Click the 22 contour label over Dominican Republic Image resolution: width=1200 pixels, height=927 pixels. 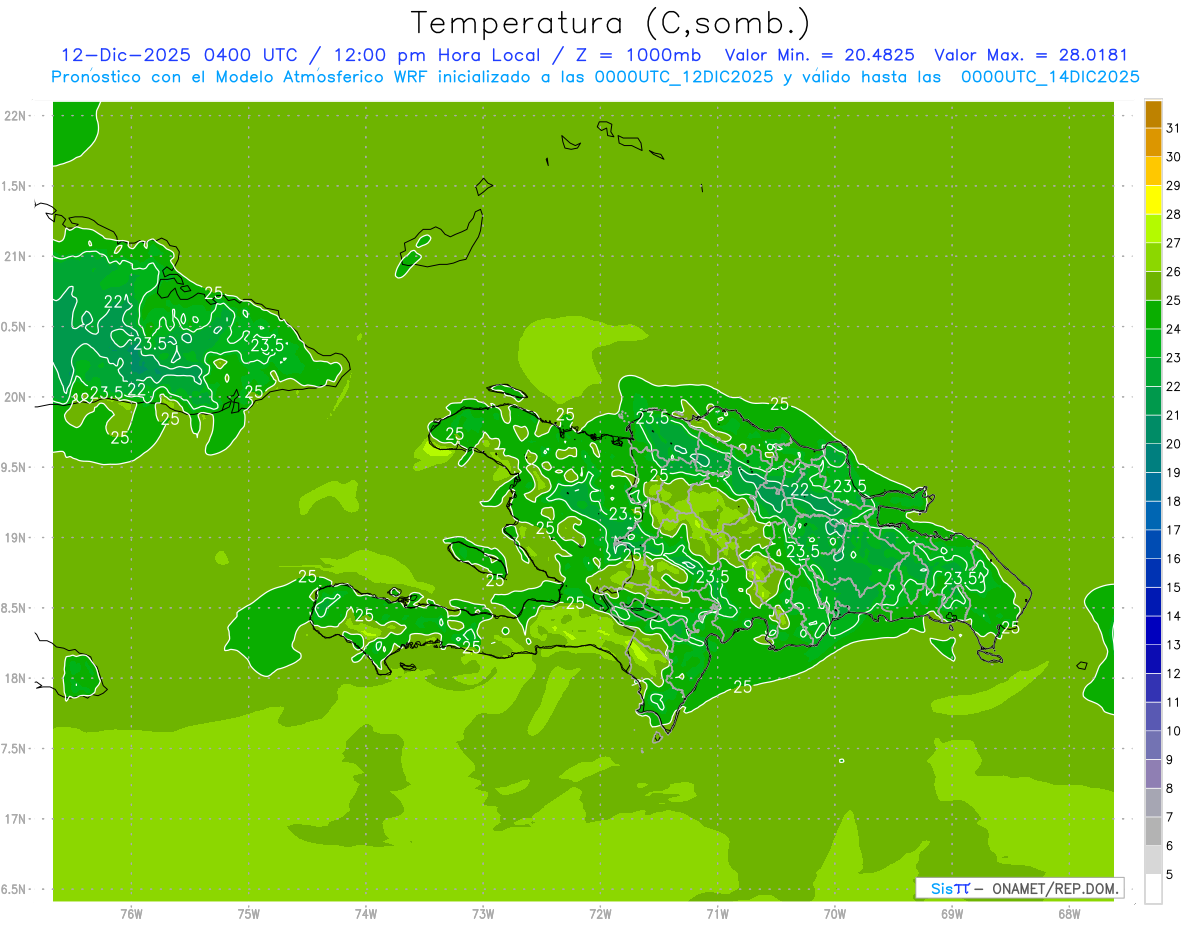tap(799, 489)
